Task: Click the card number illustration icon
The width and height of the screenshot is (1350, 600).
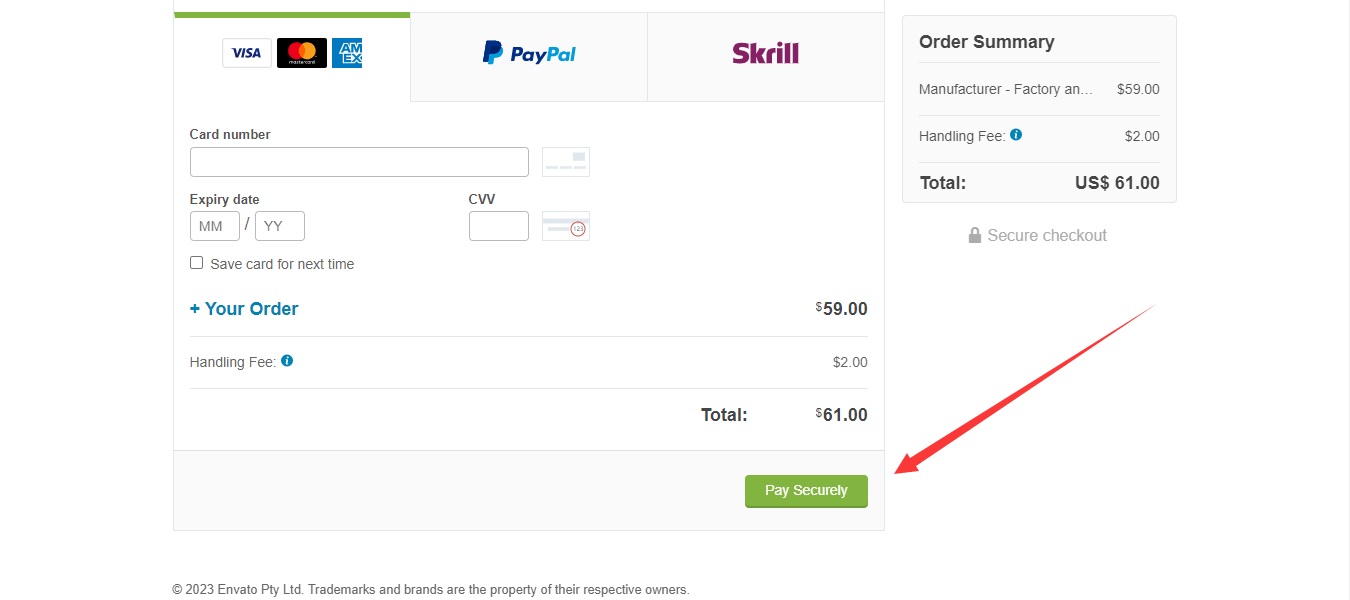Action: [565, 162]
